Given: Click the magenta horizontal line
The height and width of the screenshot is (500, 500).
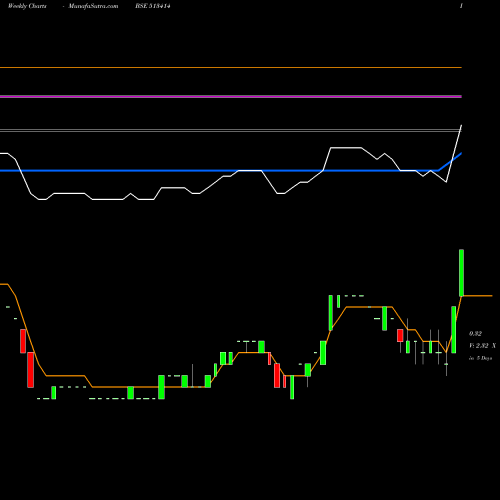Looking at the screenshot, I should tap(231, 96).
